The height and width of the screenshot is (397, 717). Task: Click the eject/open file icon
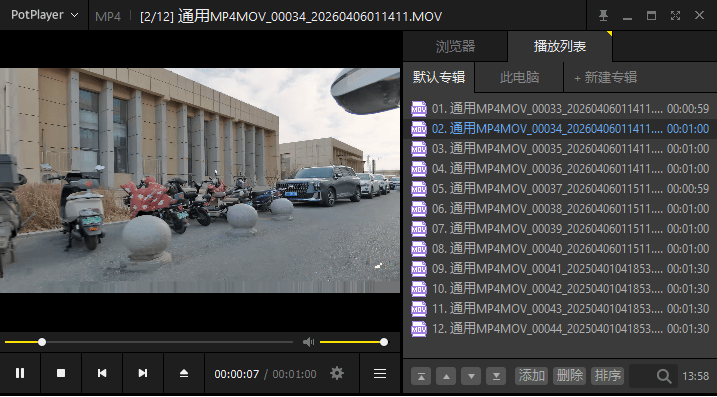(x=184, y=373)
